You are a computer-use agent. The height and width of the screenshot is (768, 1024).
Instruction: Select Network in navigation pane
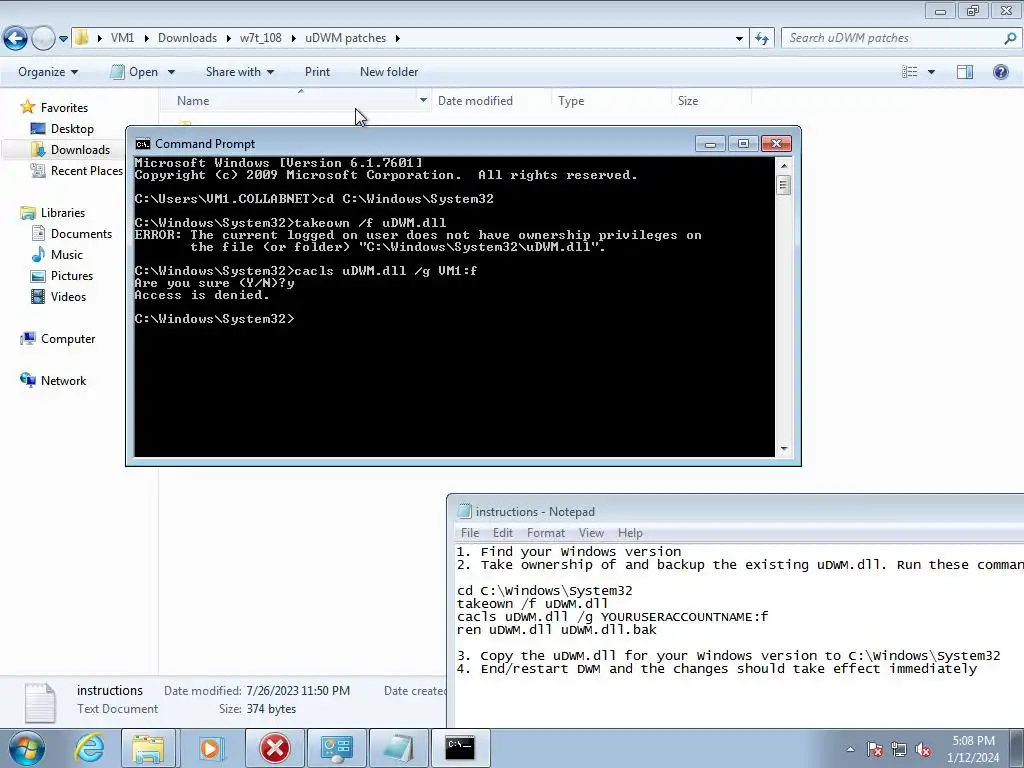63,381
